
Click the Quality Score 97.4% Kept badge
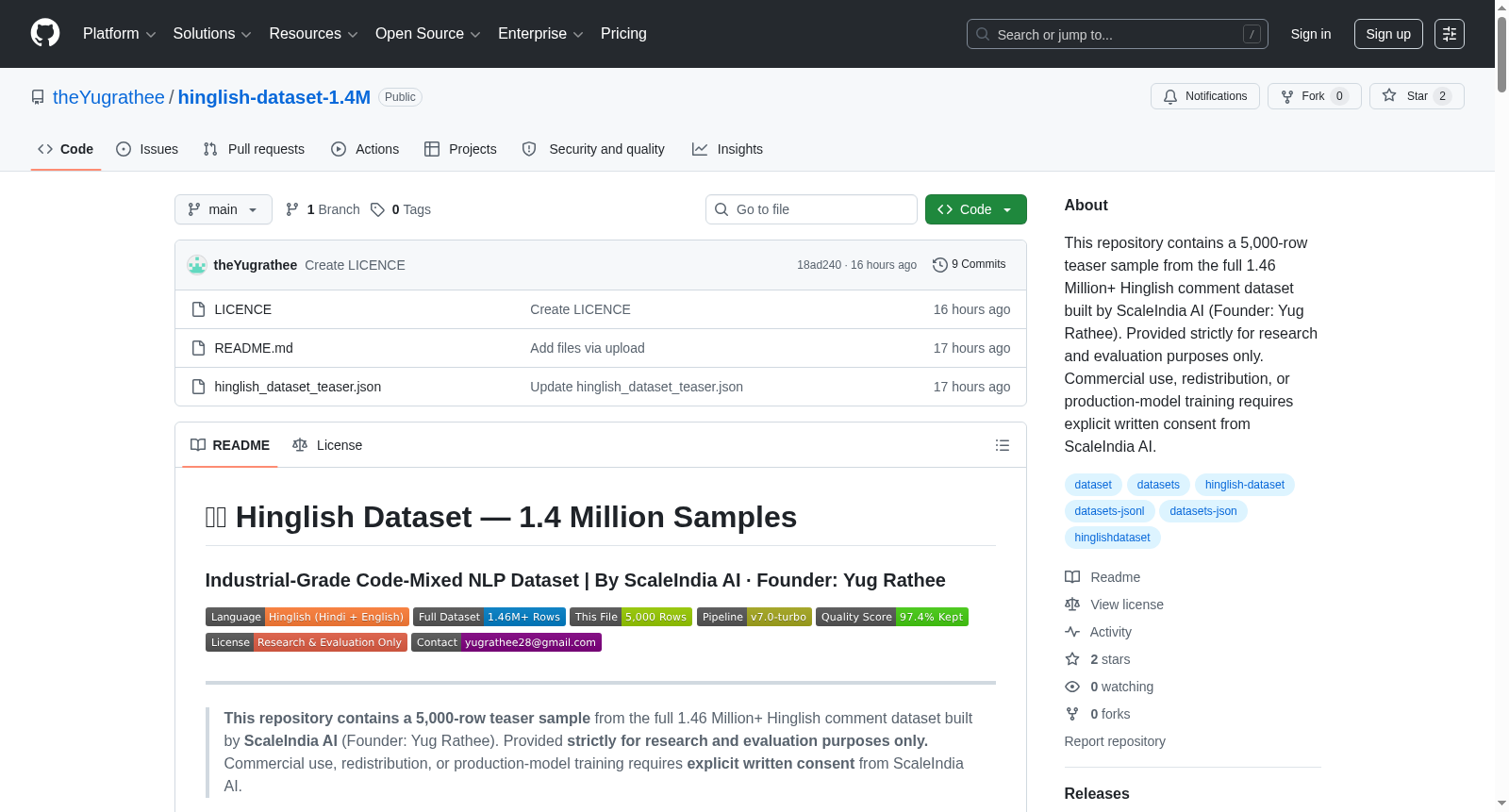(x=892, y=617)
